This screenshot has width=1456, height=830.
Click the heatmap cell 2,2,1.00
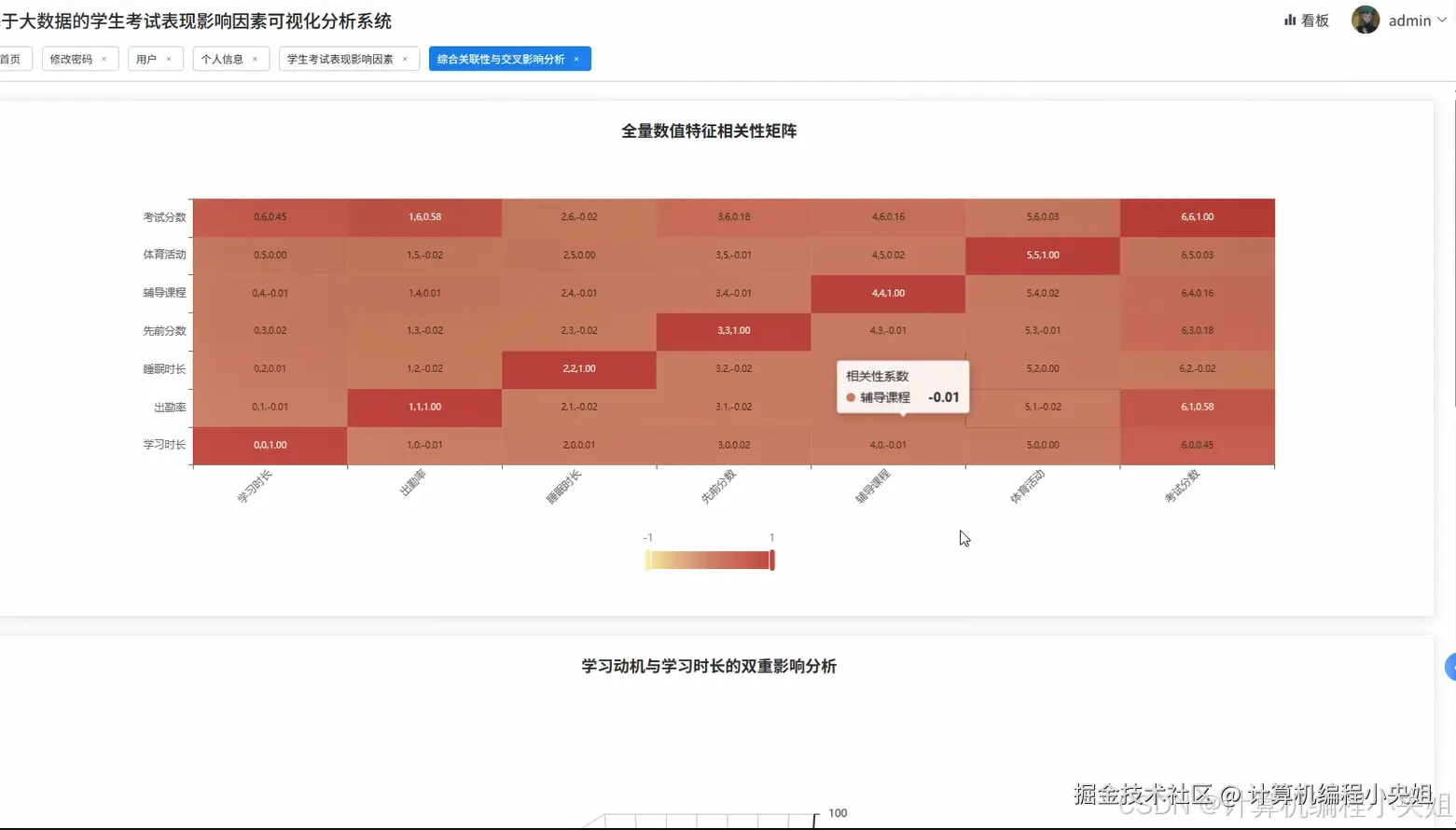click(579, 368)
